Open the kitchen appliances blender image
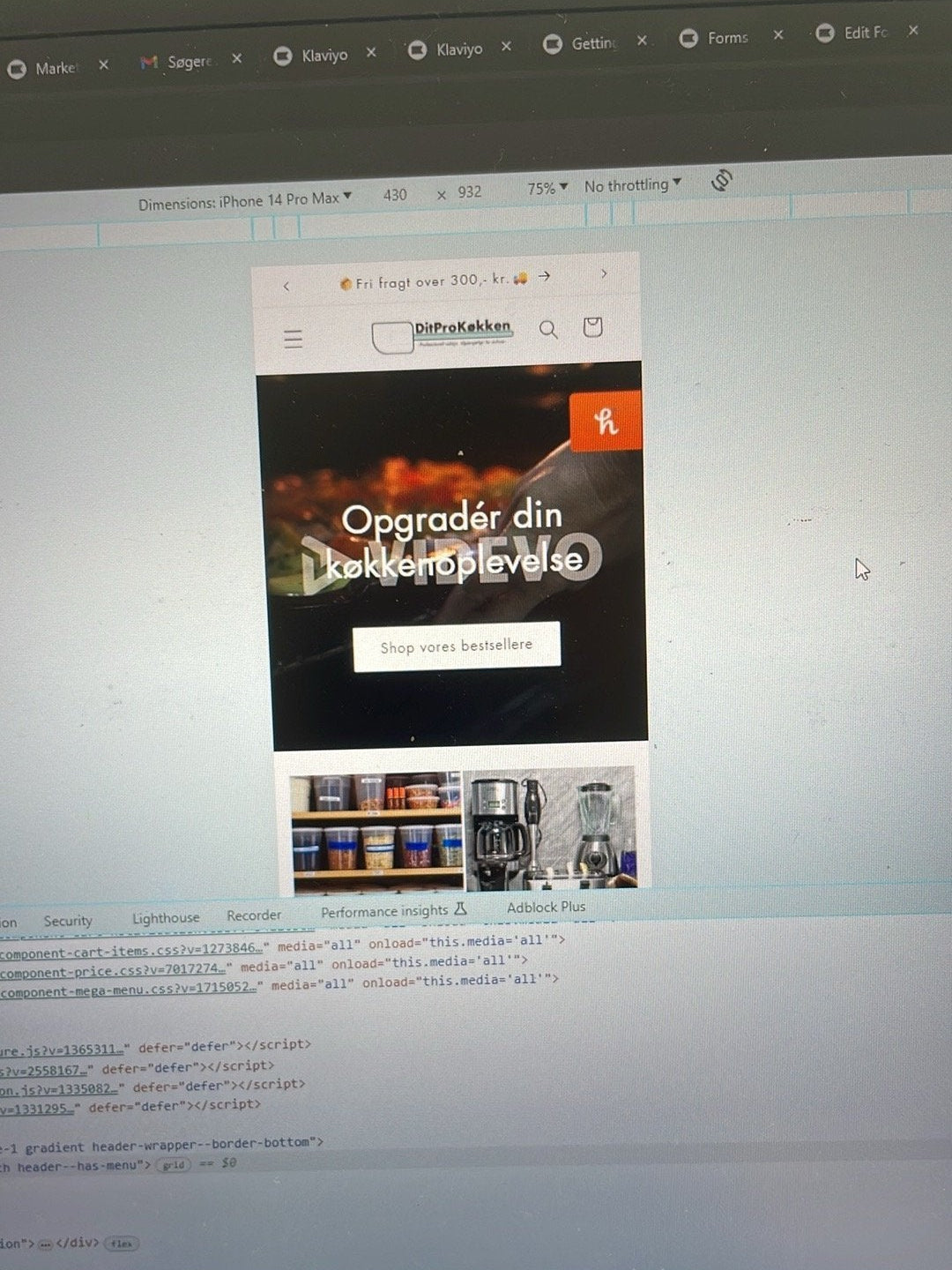Viewport: 952px width, 1270px height. (x=550, y=827)
